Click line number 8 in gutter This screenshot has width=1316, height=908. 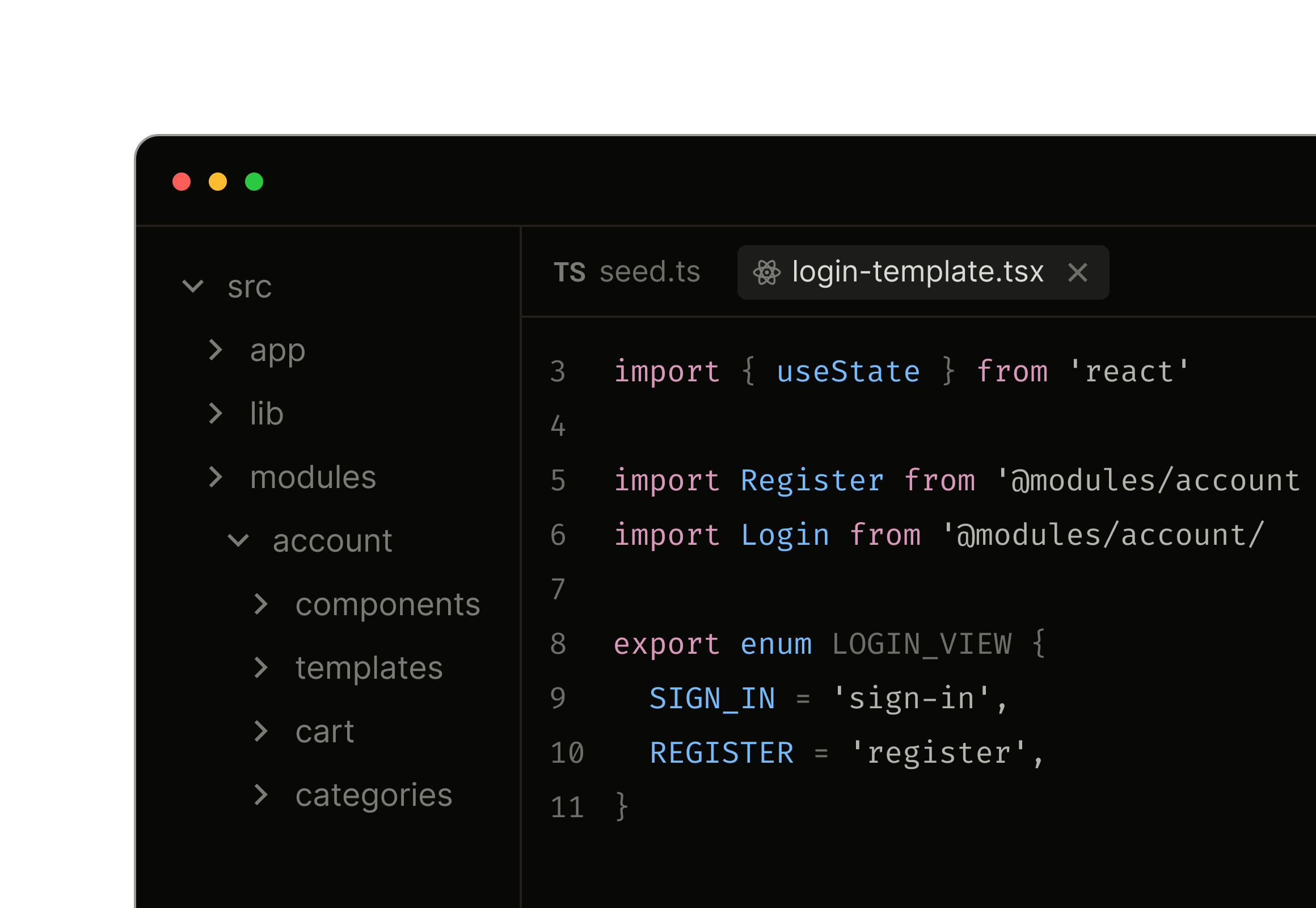(x=558, y=645)
